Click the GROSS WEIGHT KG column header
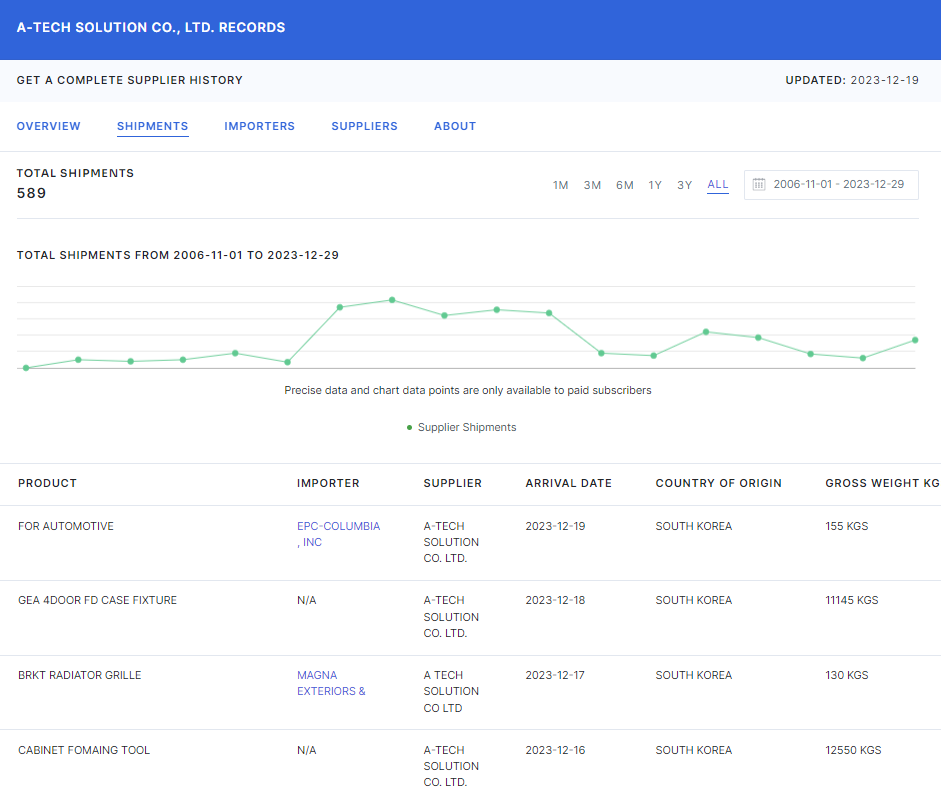941x796 pixels. point(882,483)
